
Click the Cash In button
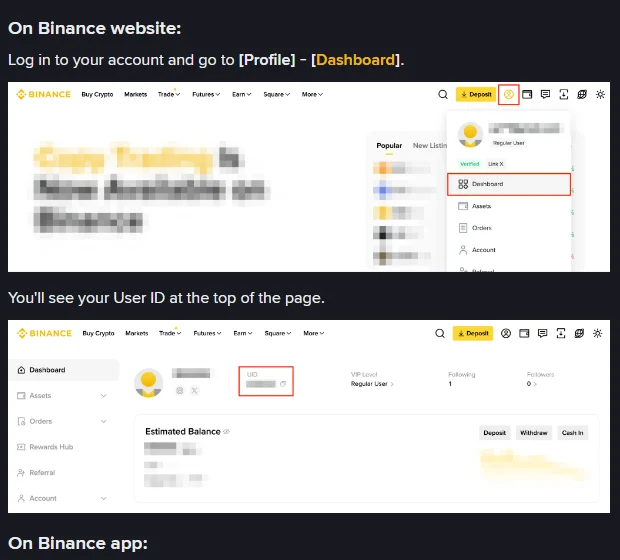coord(573,433)
